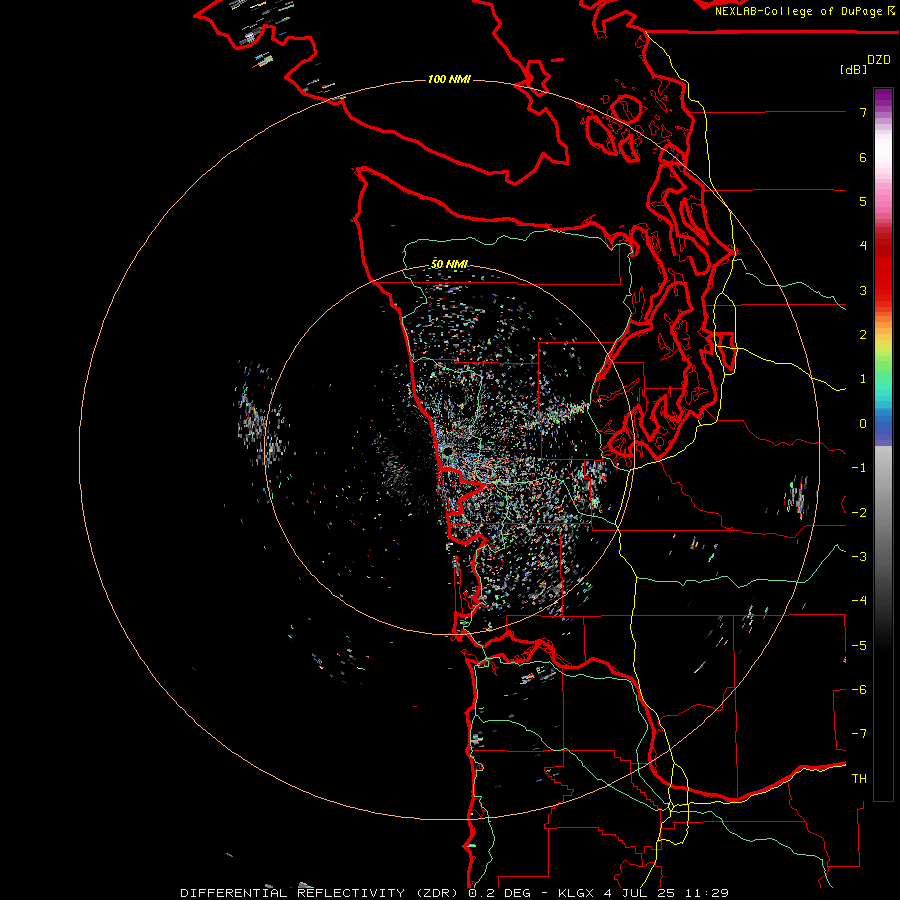This screenshot has height=900, width=900.
Task: Click the [dB] units label
Action: (854, 69)
